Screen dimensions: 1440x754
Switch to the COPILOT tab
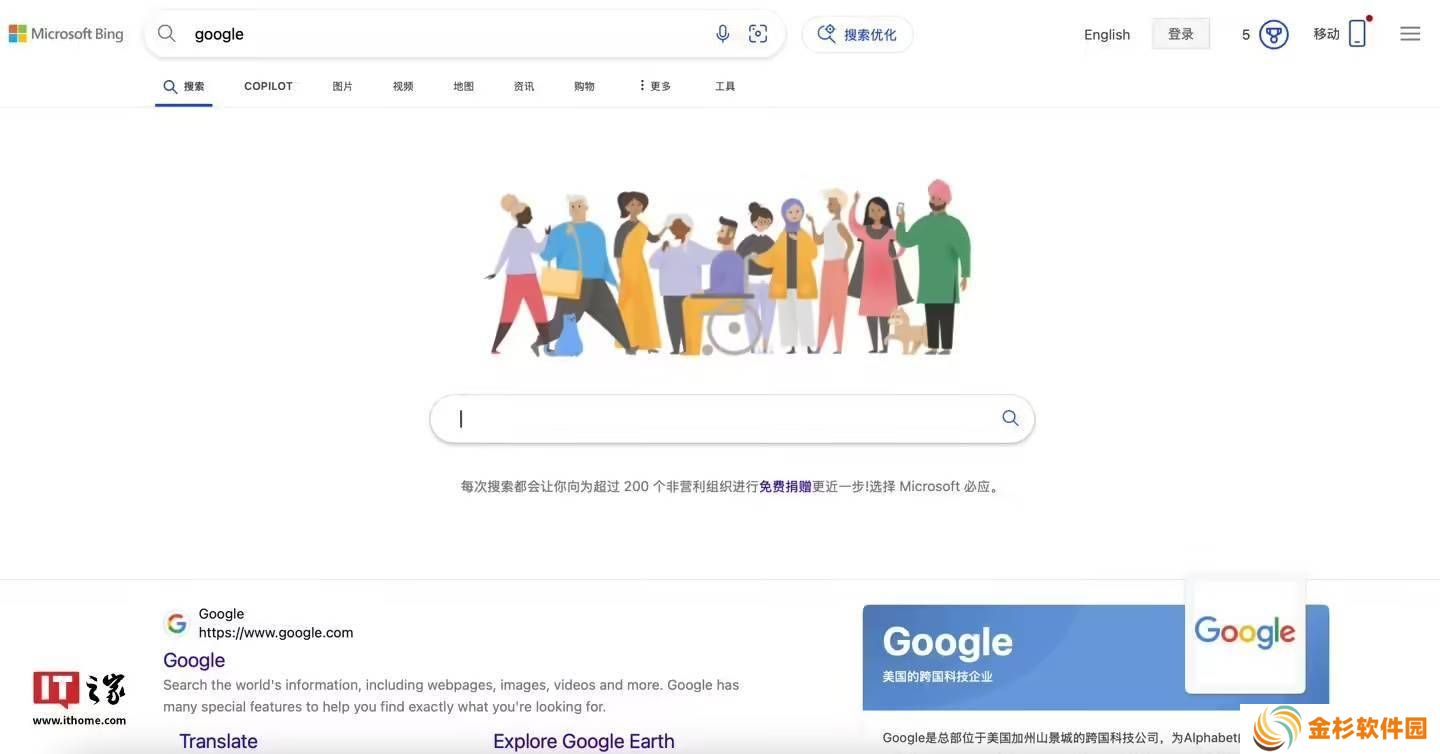(x=268, y=86)
